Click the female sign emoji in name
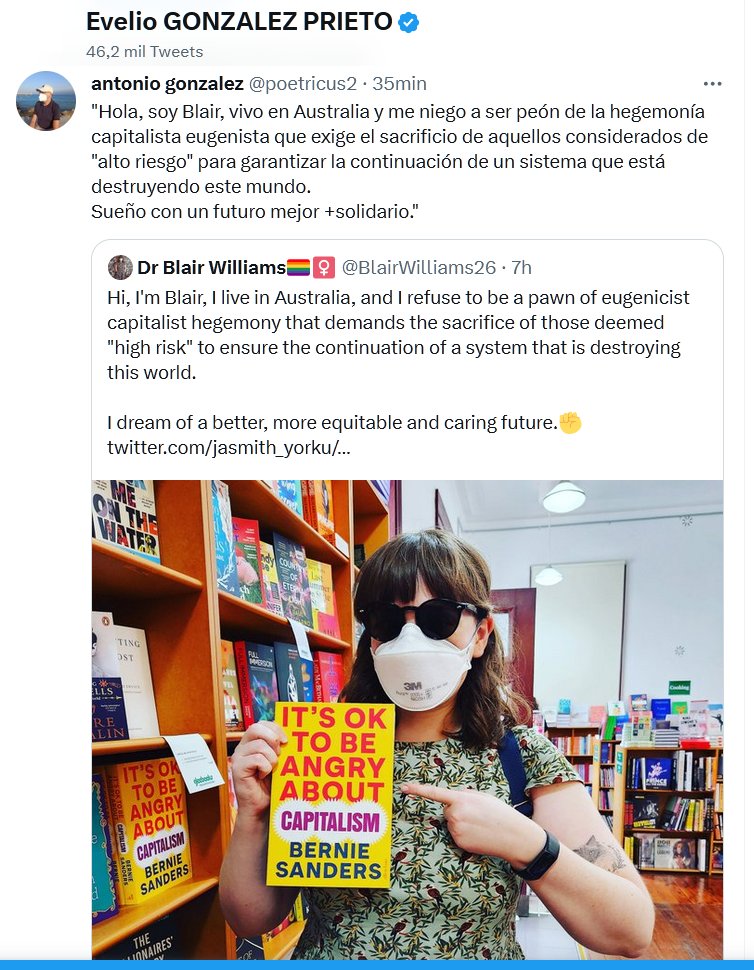The width and height of the screenshot is (754, 970). pos(324,268)
